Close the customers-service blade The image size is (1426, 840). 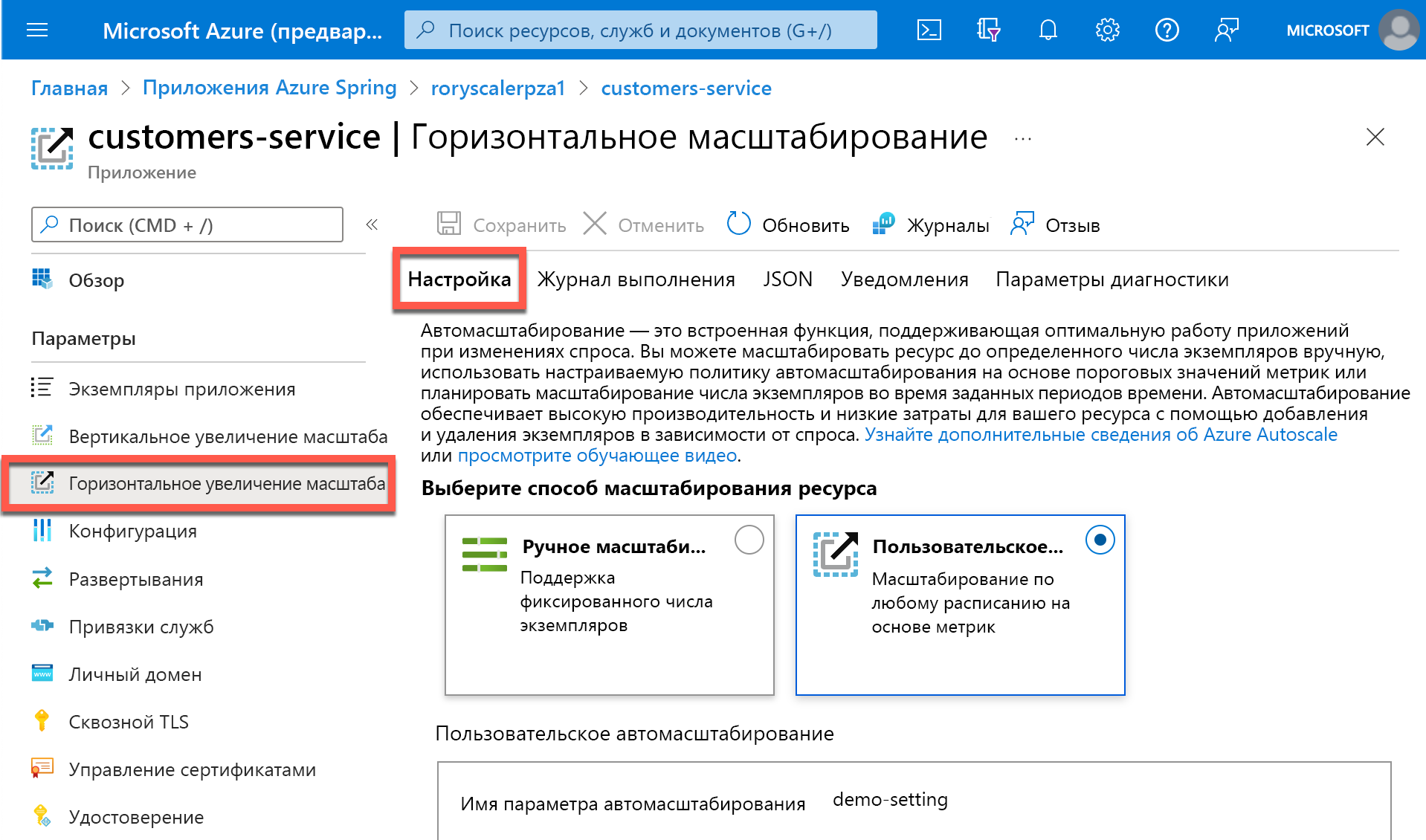point(1375,137)
